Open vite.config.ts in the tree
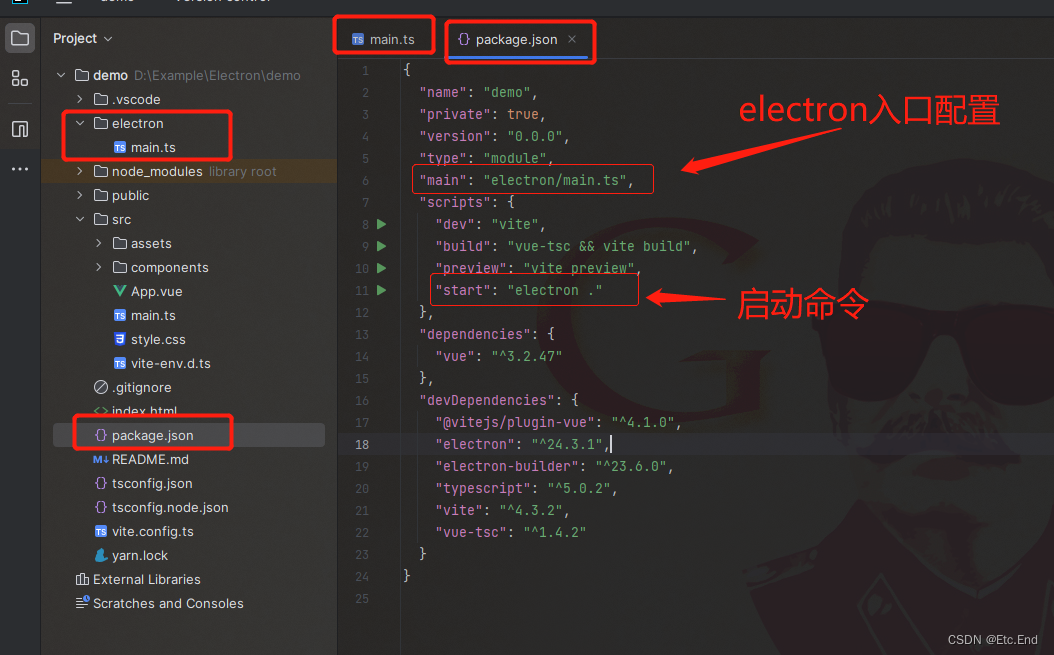Image resolution: width=1054 pixels, height=655 pixels. tap(153, 531)
